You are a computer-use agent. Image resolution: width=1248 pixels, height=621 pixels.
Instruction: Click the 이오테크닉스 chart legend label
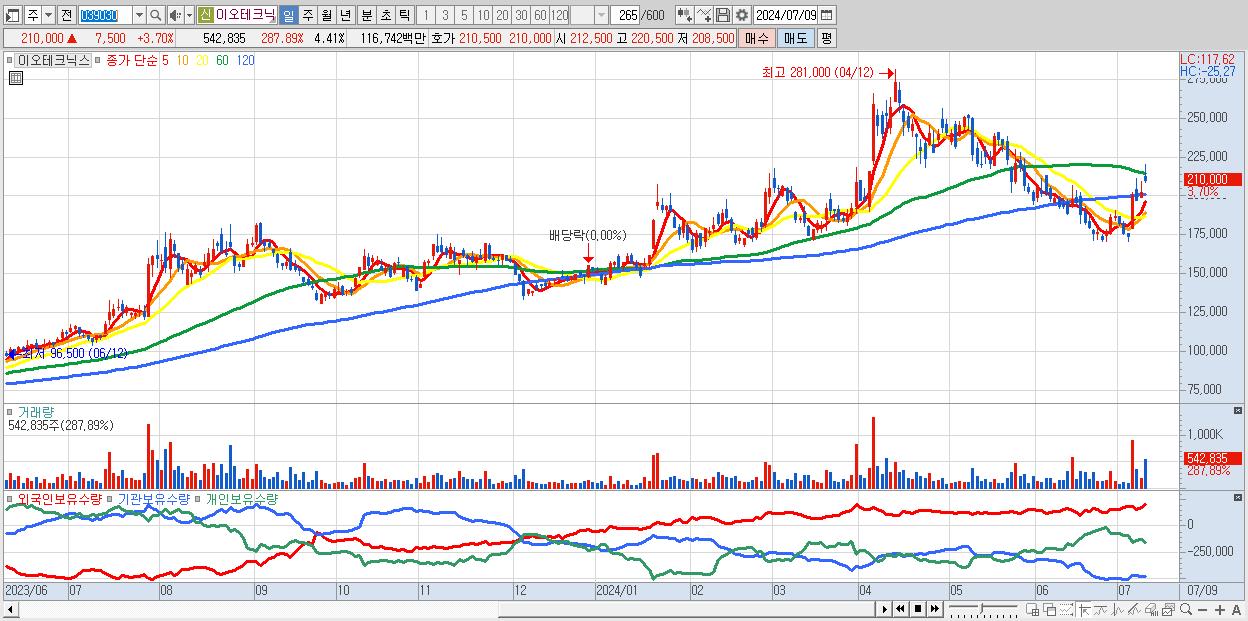pos(54,61)
